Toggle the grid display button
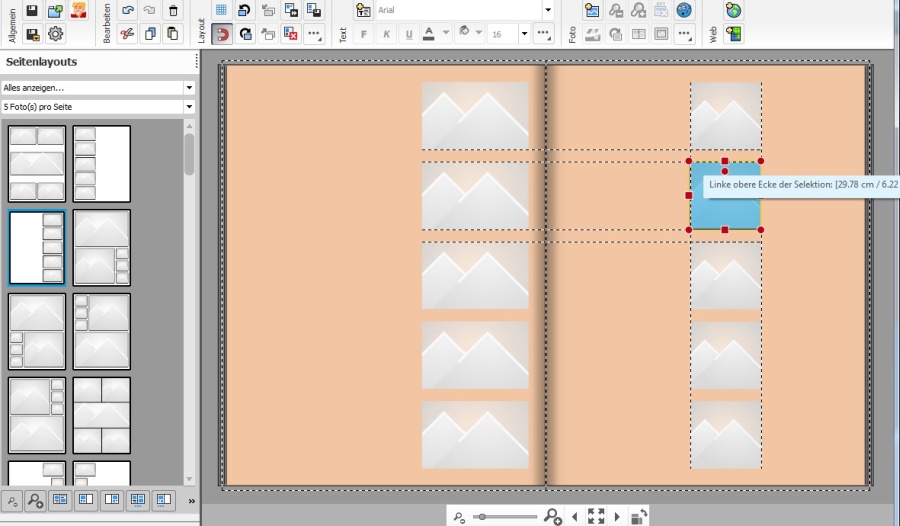 click(x=221, y=11)
